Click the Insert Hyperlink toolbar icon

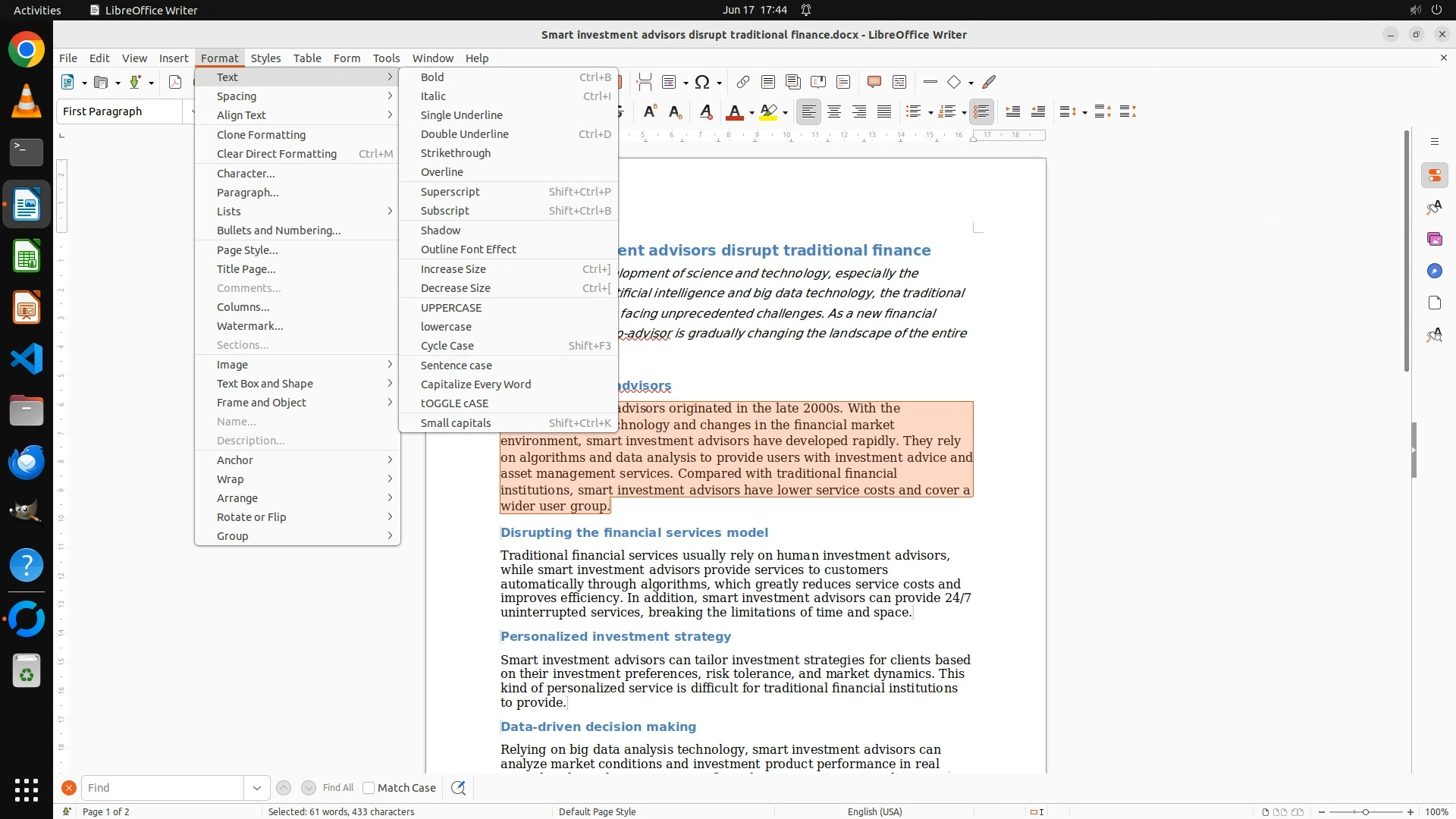(743, 82)
